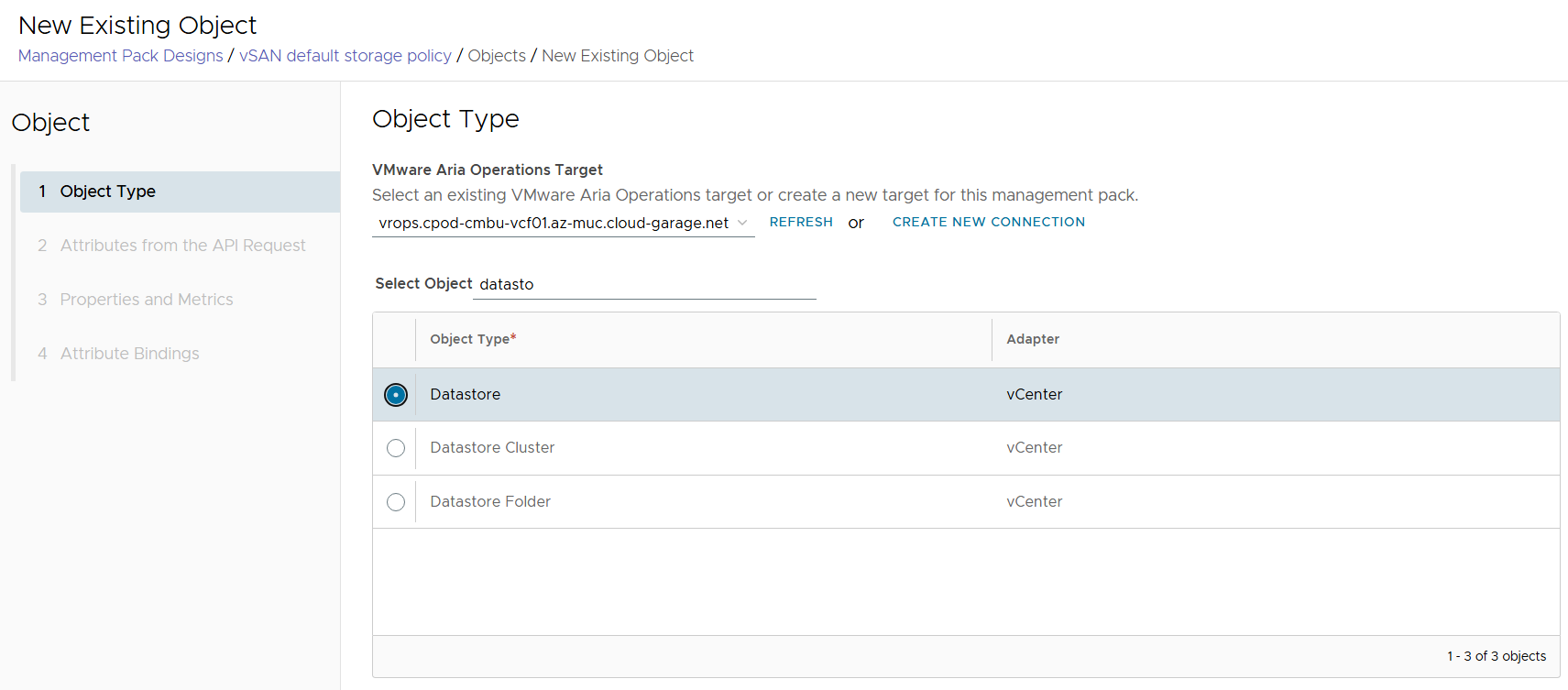Screen dimensions: 1568x690
Task: Click REFRESH to reload targets
Action: click(x=800, y=222)
